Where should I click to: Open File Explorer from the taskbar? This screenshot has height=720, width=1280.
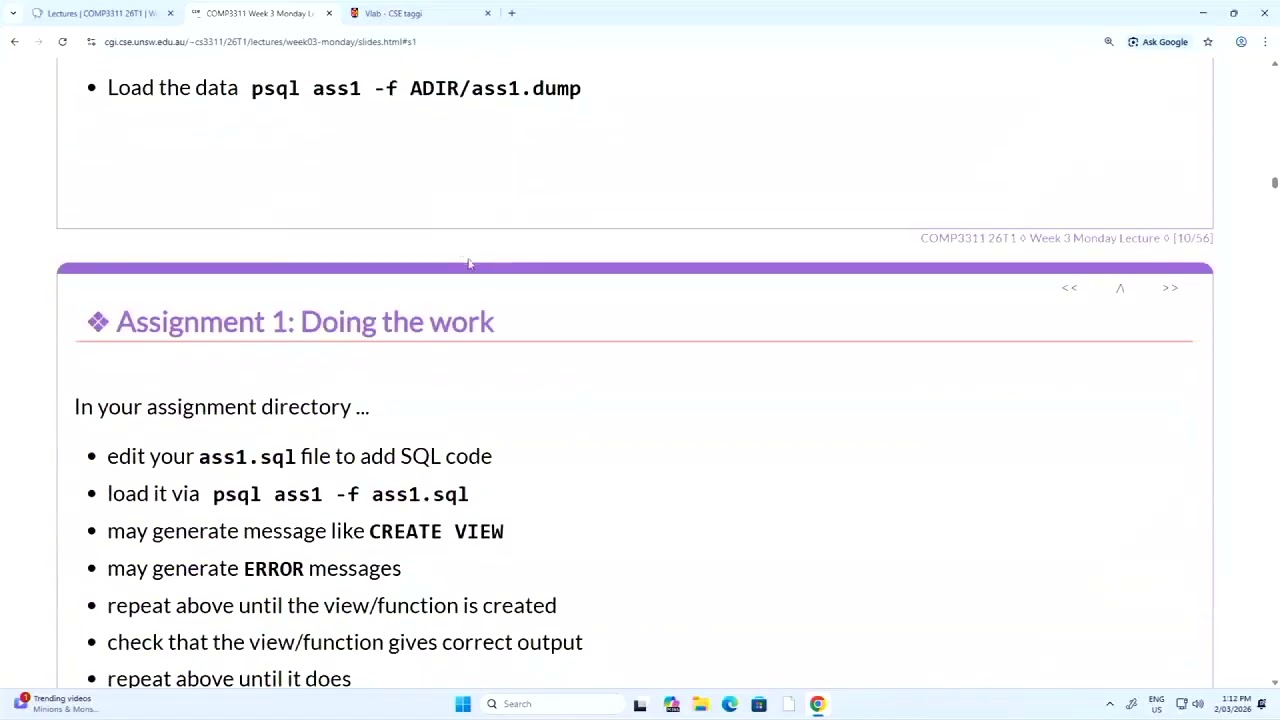click(700, 704)
